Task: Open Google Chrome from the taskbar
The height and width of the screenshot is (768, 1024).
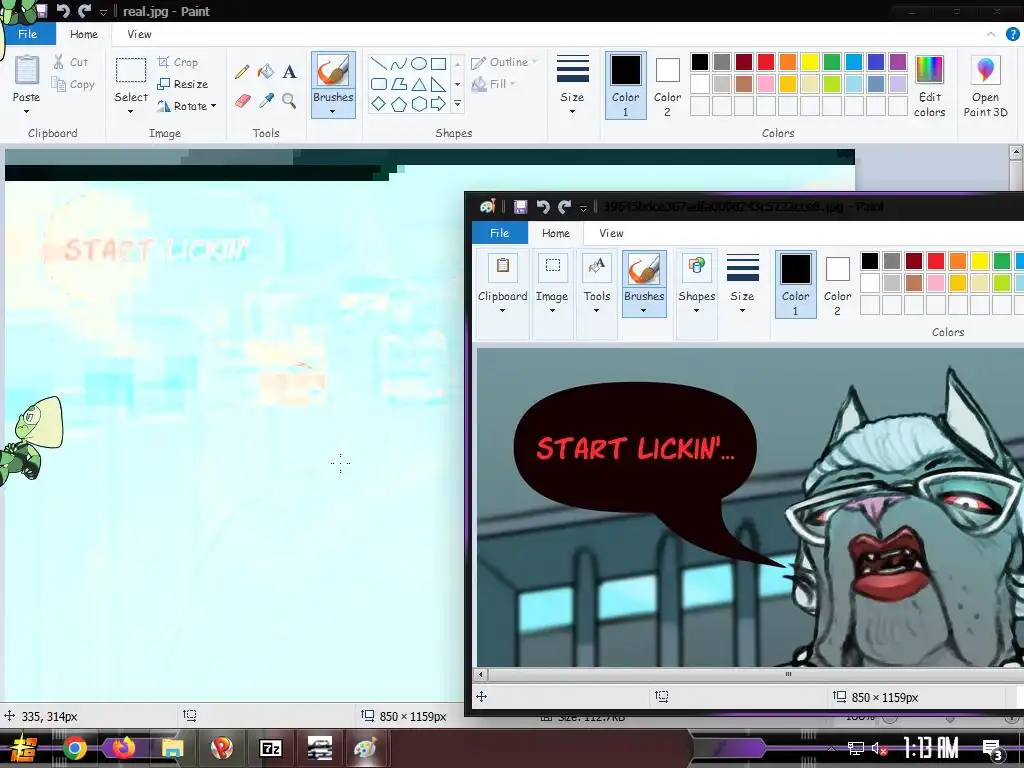Action: (x=74, y=748)
